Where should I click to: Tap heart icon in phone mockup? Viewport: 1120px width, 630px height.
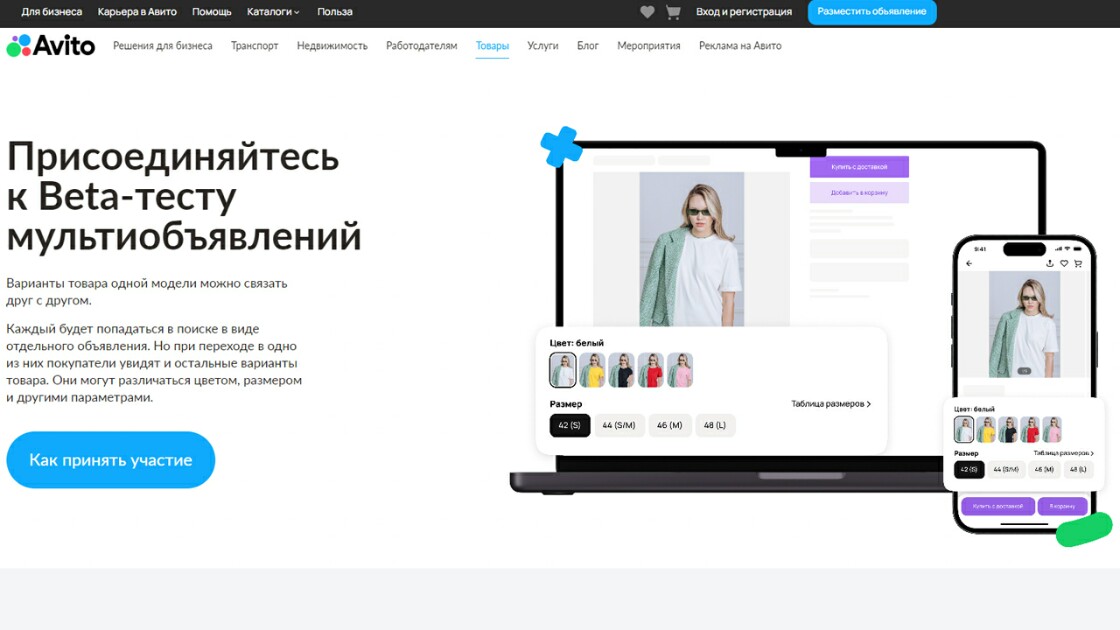click(1064, 264)
